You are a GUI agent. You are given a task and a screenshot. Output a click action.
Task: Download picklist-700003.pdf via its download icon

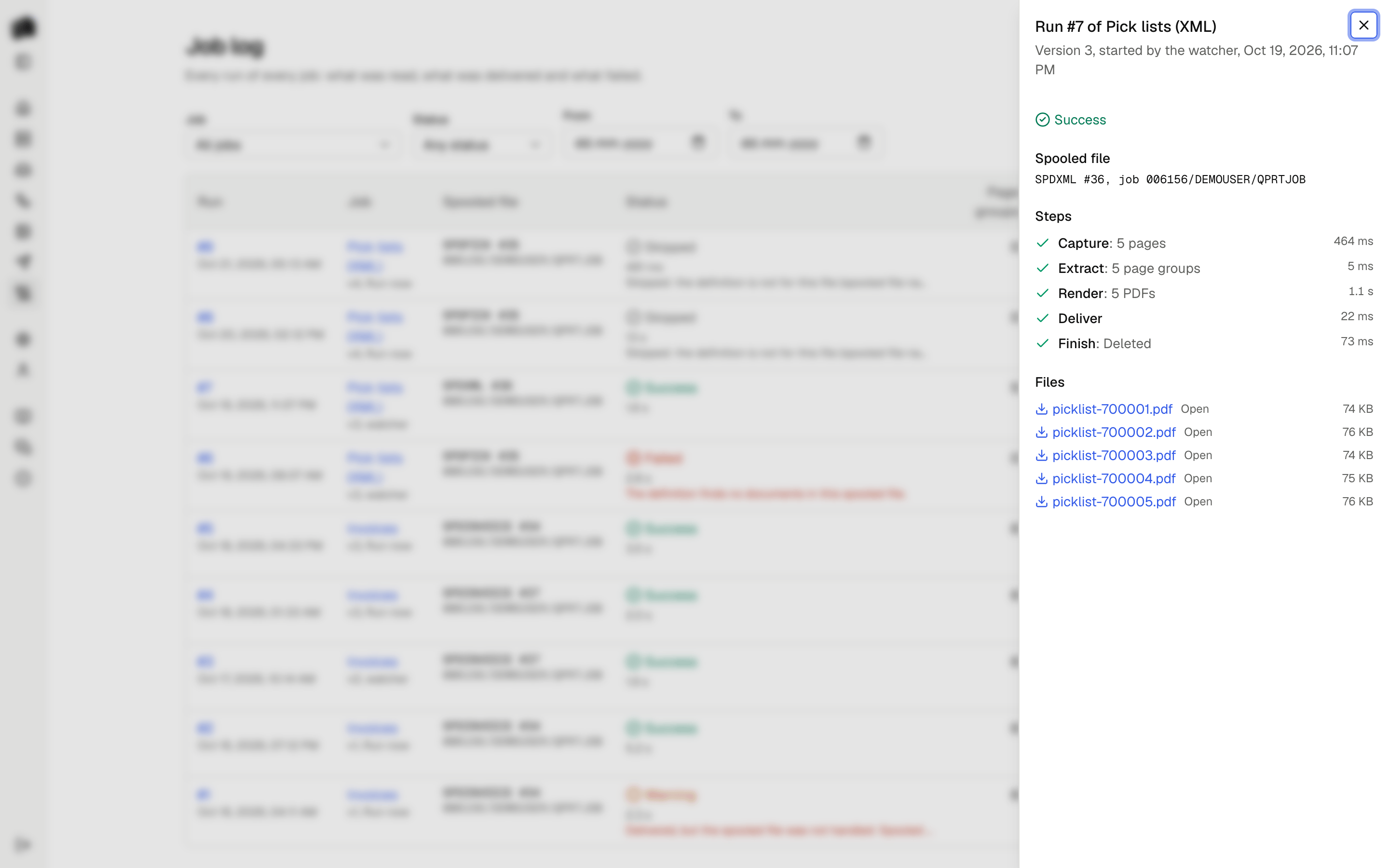(1041, 455)
